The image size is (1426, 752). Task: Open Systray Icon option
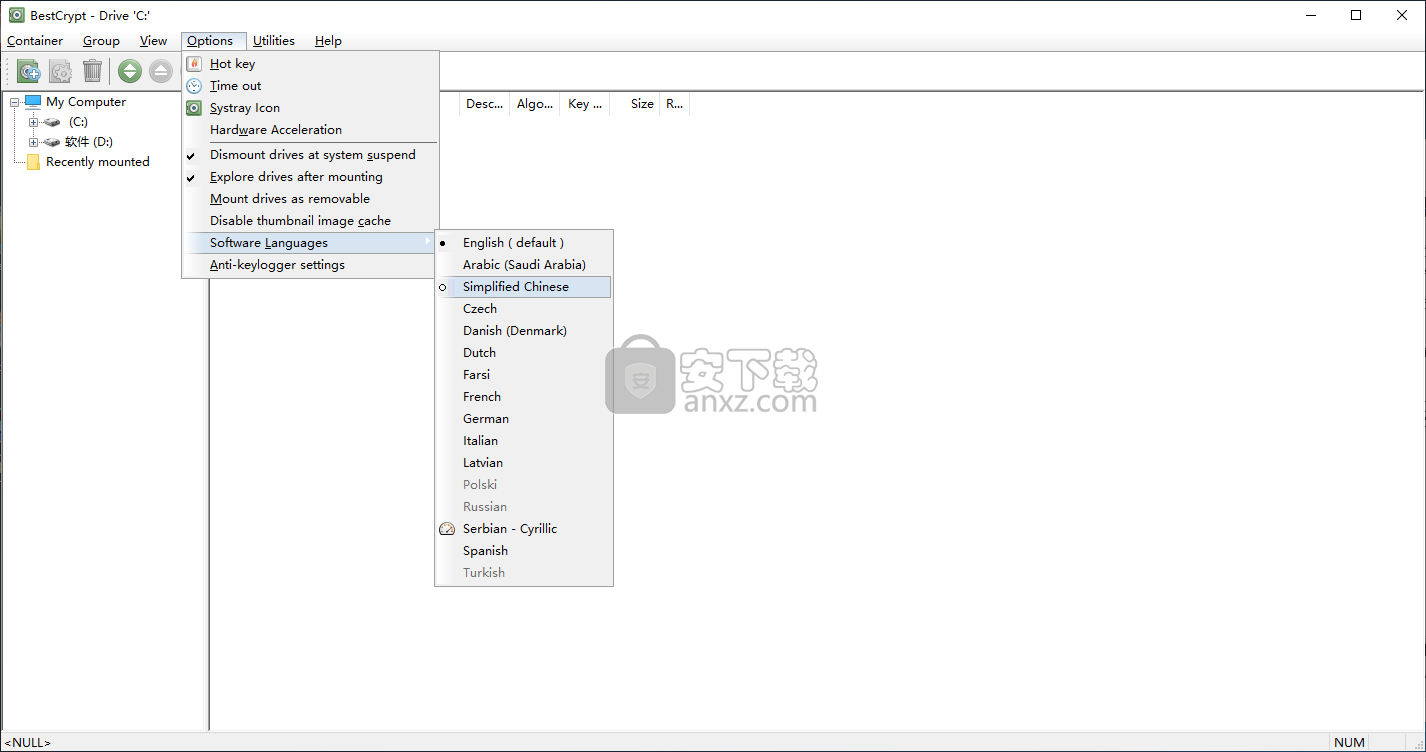310,108
